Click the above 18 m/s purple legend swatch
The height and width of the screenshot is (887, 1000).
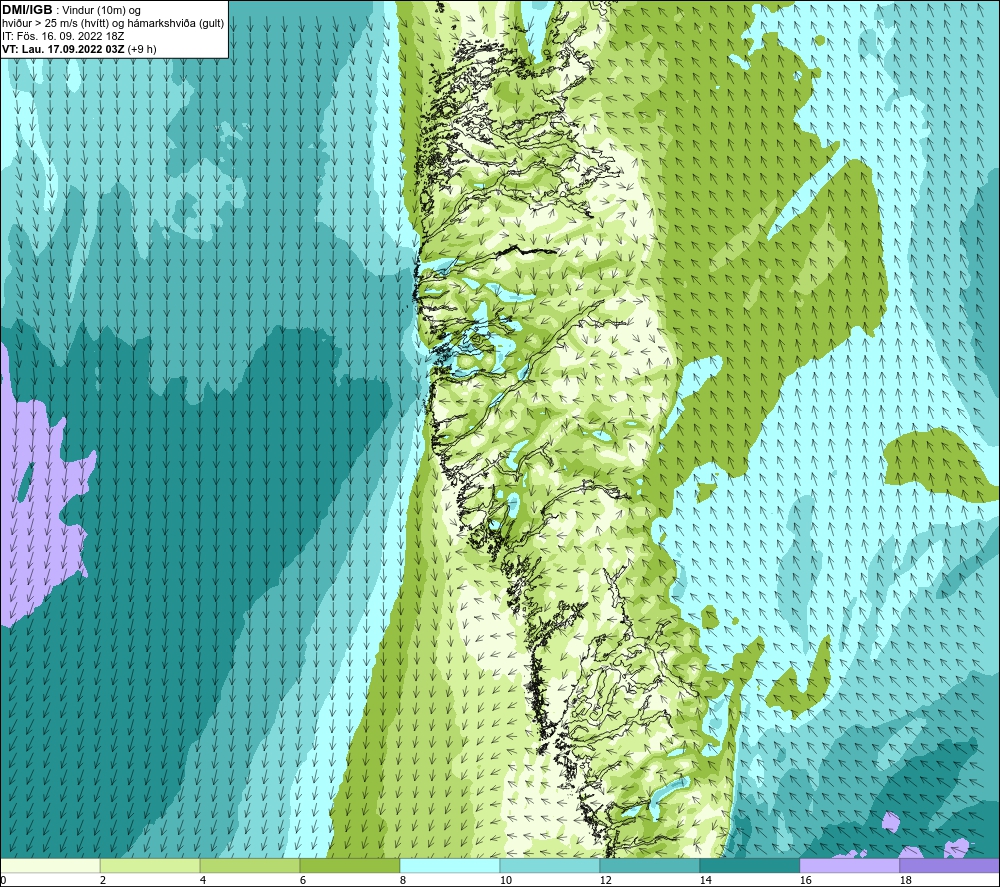[950, 866]
